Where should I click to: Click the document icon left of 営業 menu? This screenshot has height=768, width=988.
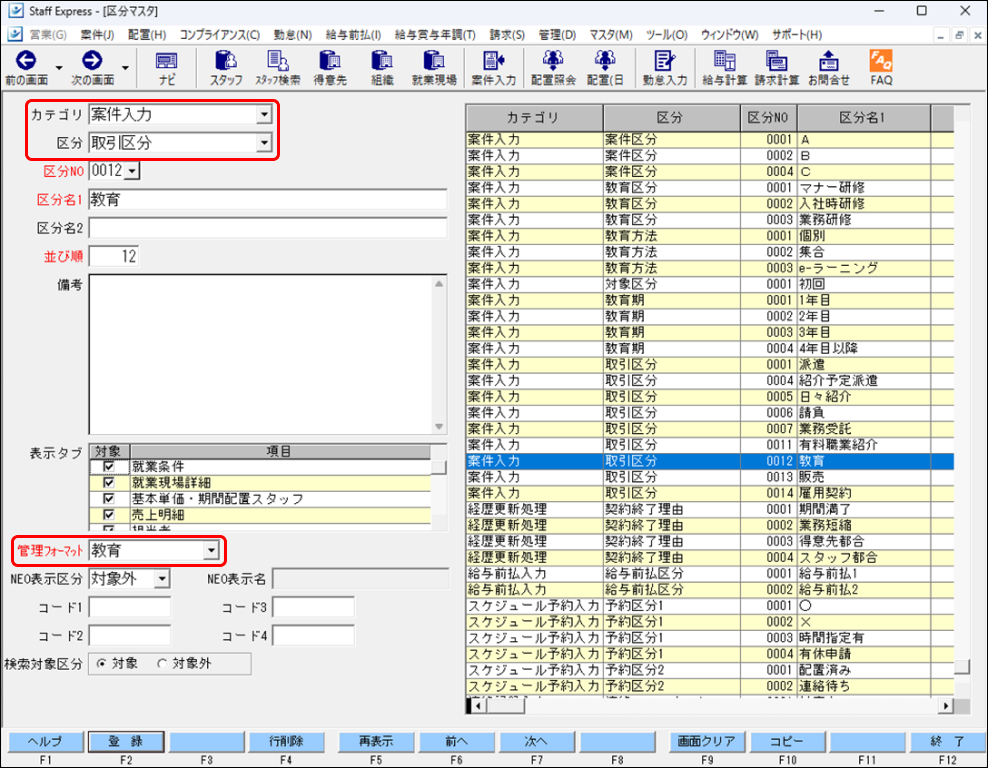(16, 34)
